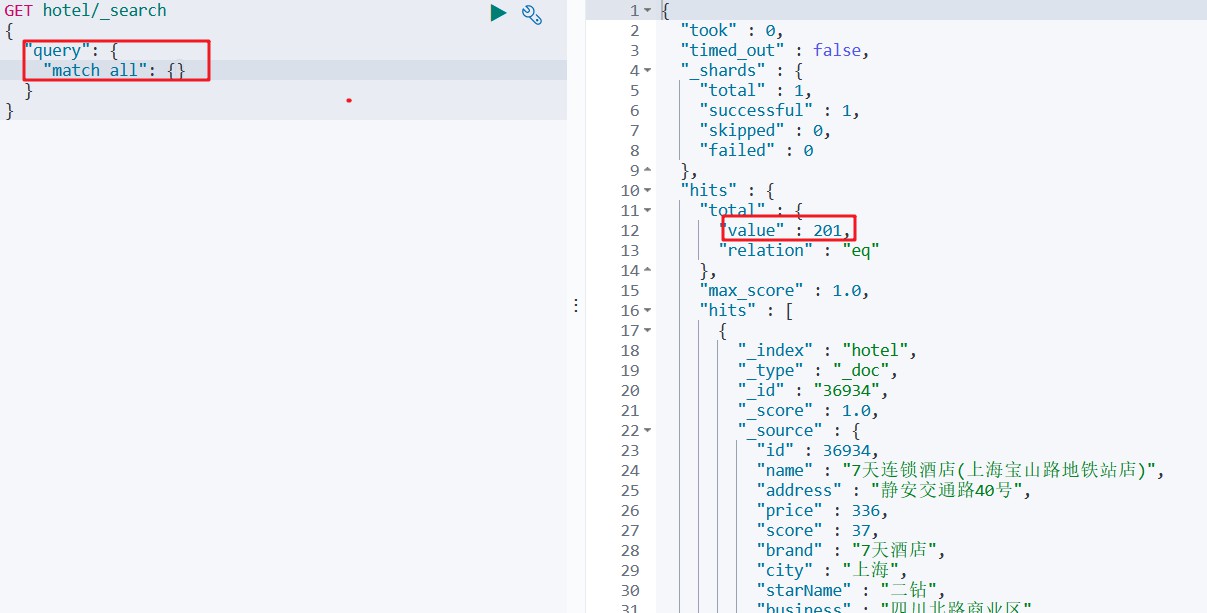Collapse the total block fold arrow on line 11

tap(648, 210)
